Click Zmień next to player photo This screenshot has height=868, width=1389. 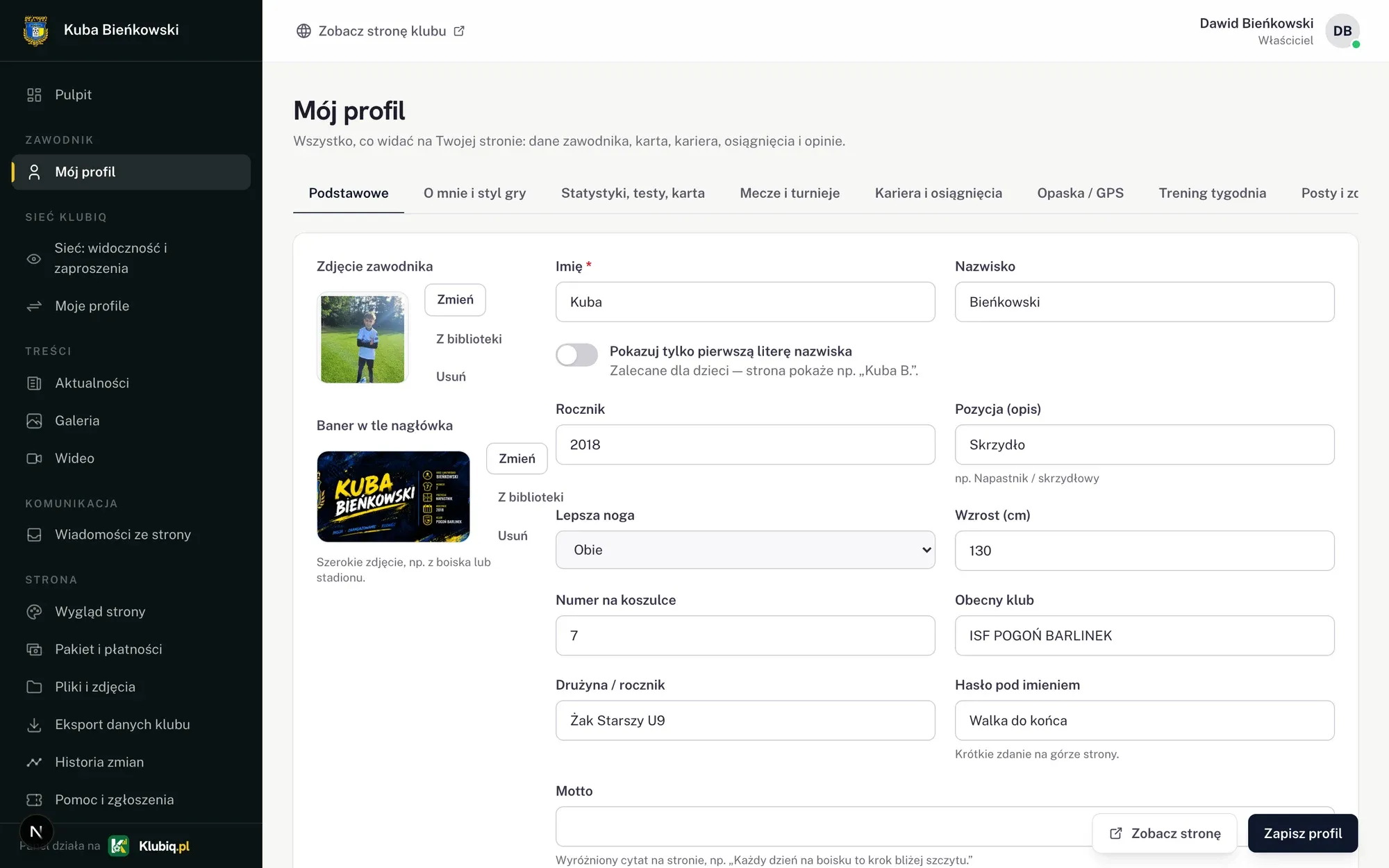coord(455,300)
